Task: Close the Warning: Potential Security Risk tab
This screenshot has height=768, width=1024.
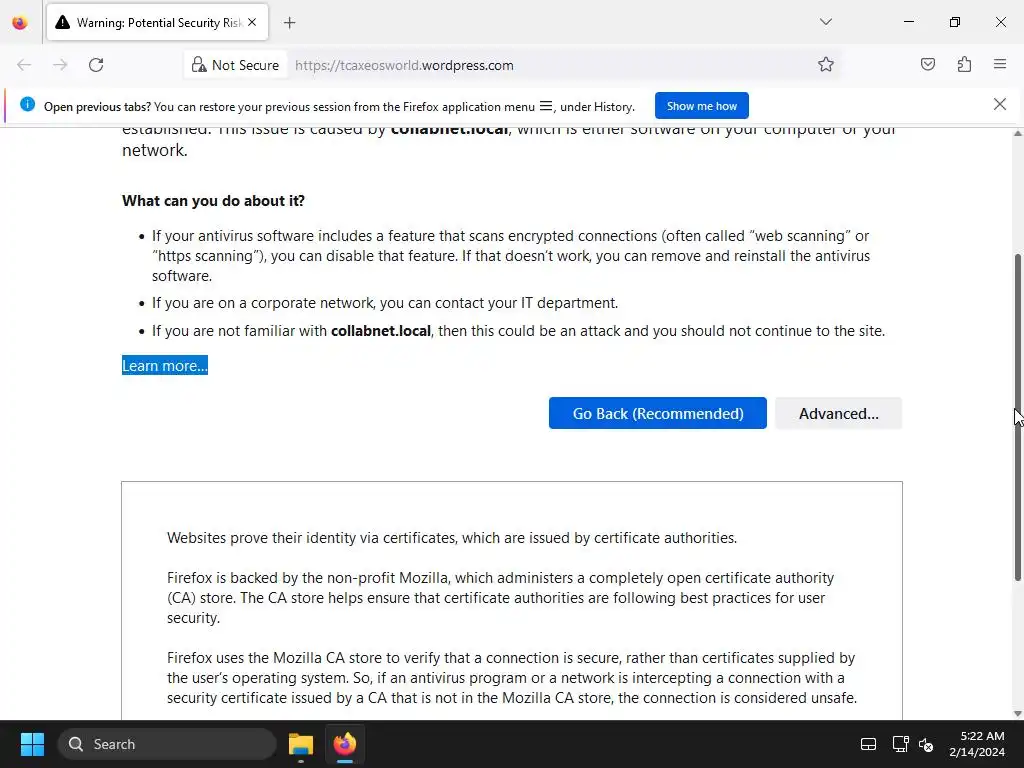Action: 252,23
